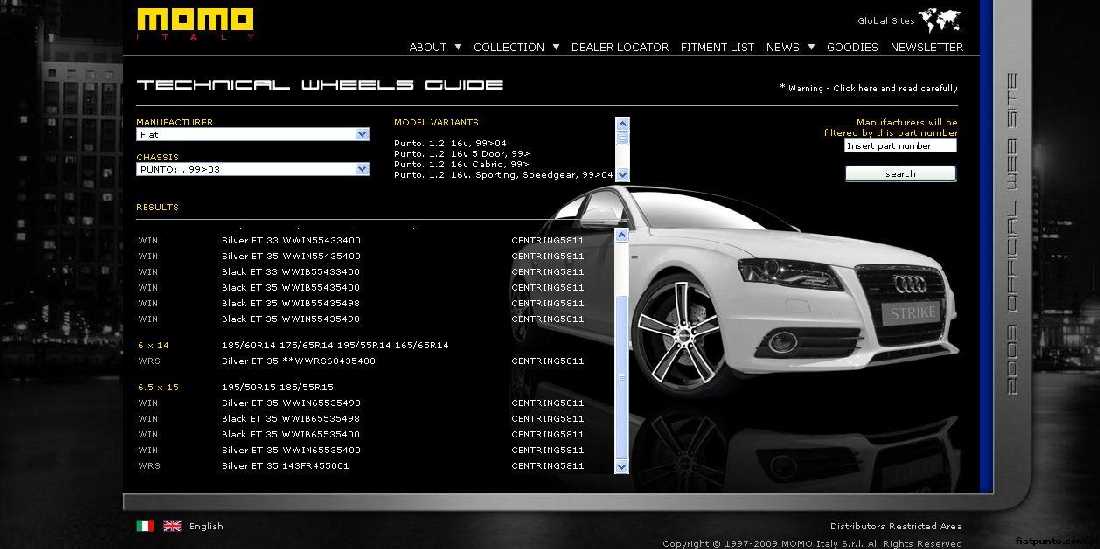The width and height of the screenshot is (1100, 549).
Task: Expand the ABOUT dropdown arrow
Action: (x=458, y=47)
